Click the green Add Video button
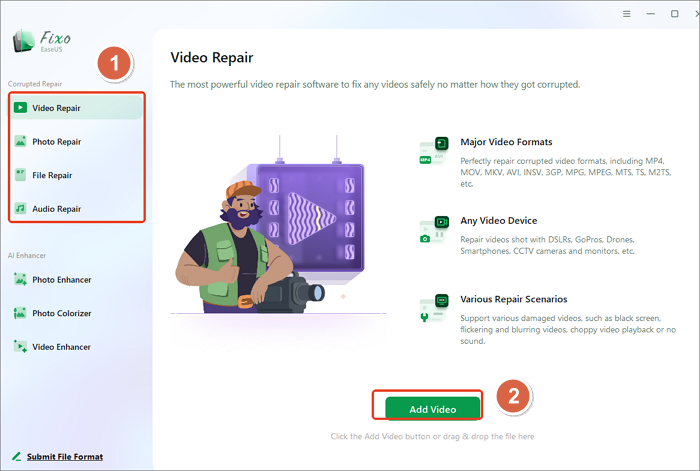The height and width of the screenshot is (471, 700). (433, 408)
